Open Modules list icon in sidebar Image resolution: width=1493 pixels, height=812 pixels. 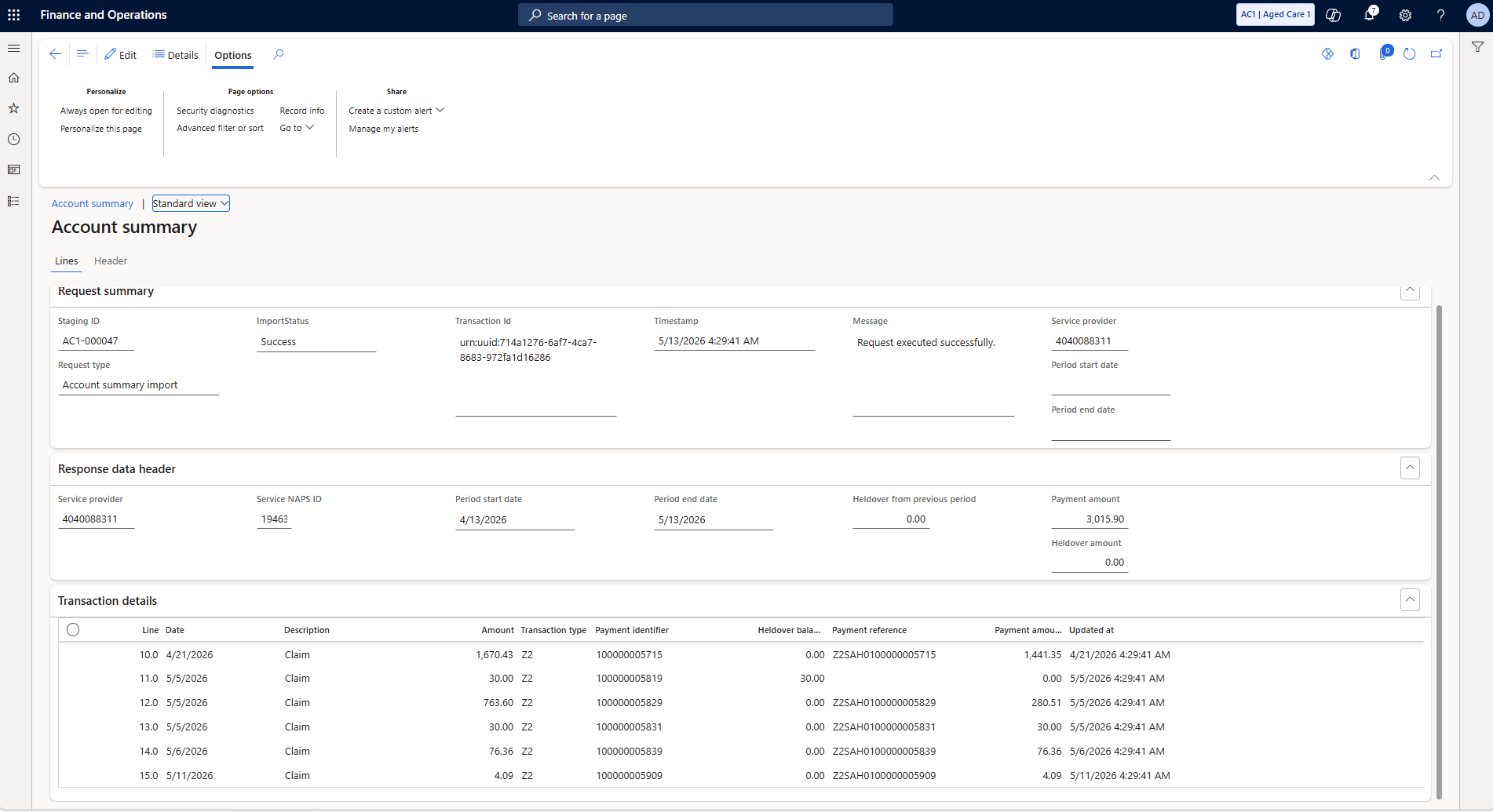tap(13, 201)
